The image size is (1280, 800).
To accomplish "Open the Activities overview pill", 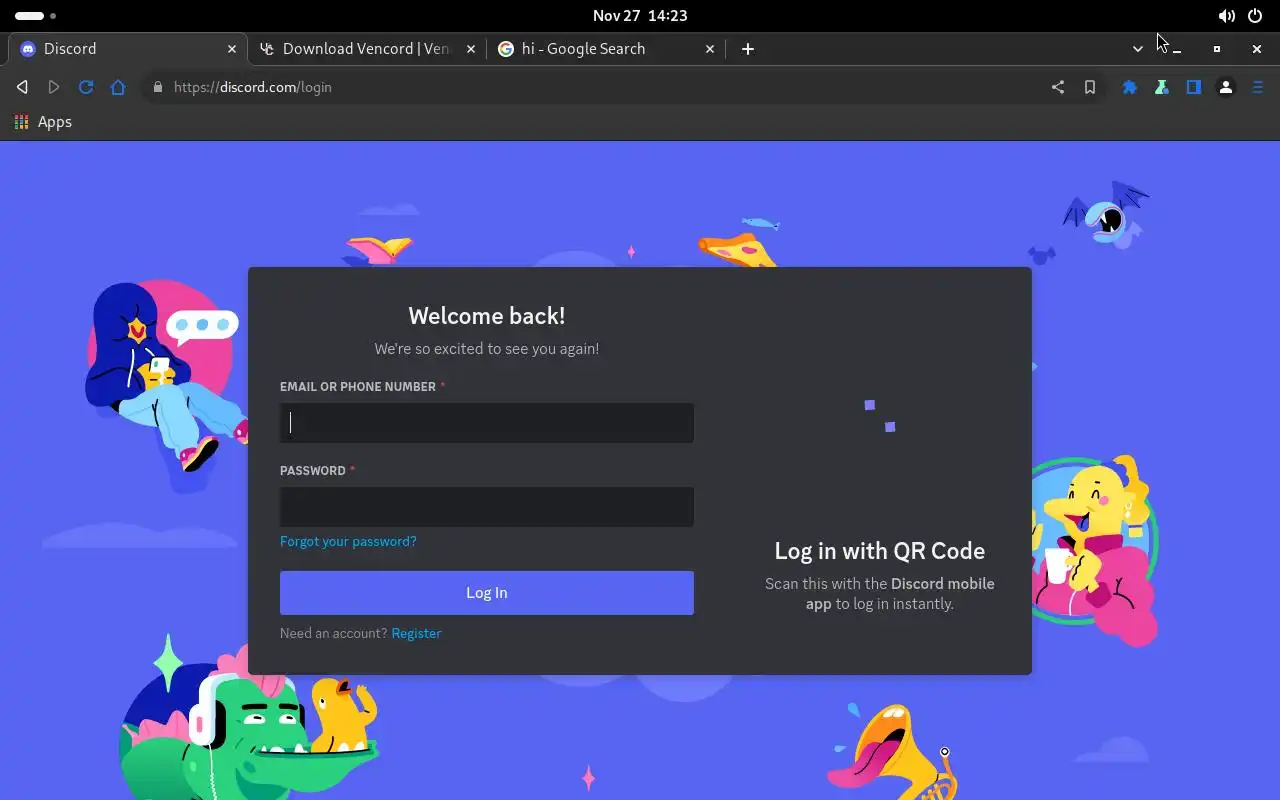I will pos(35,16).
